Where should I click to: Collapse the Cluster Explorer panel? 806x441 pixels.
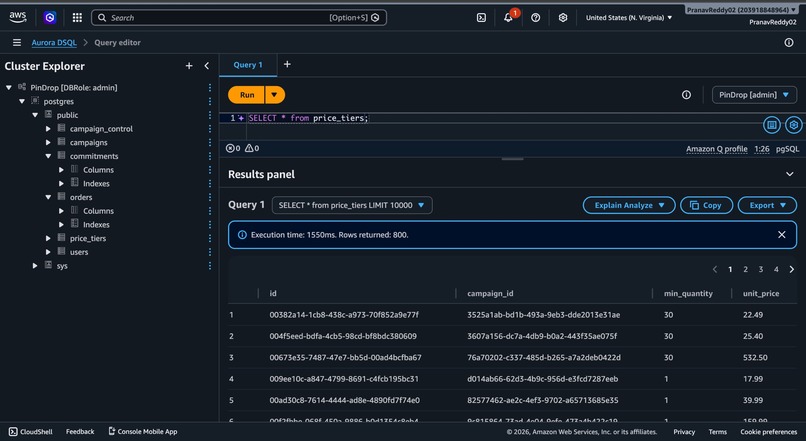(207, 66)
